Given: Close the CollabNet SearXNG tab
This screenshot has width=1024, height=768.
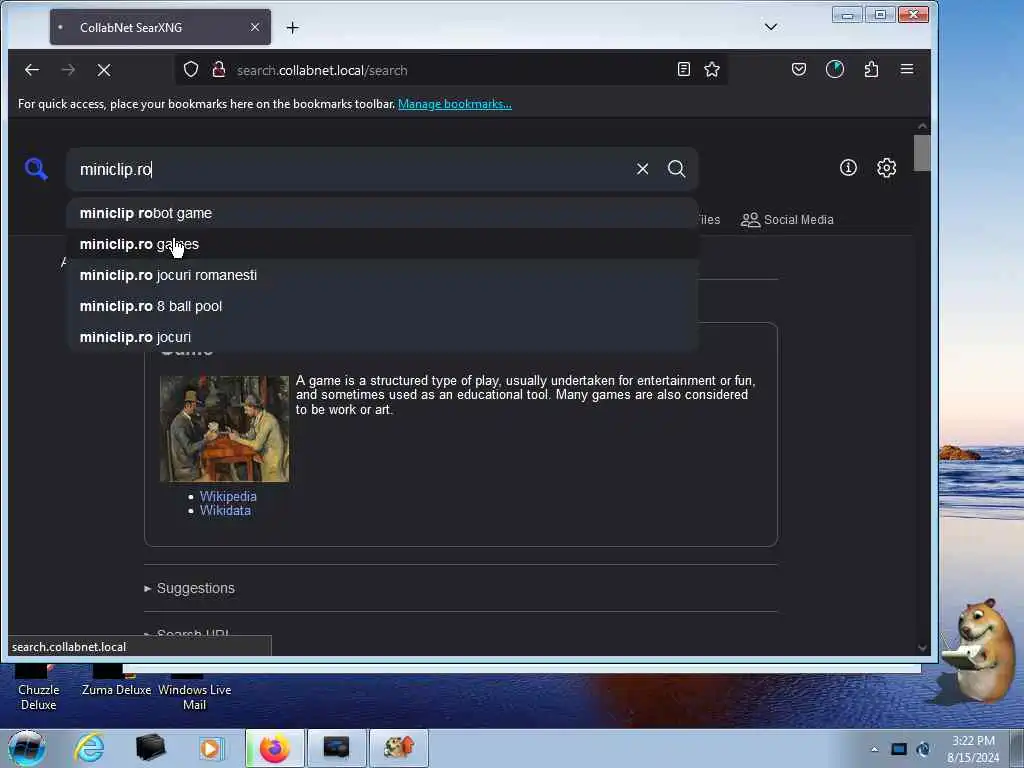Looking at the screenshot, I should [255, 27].
